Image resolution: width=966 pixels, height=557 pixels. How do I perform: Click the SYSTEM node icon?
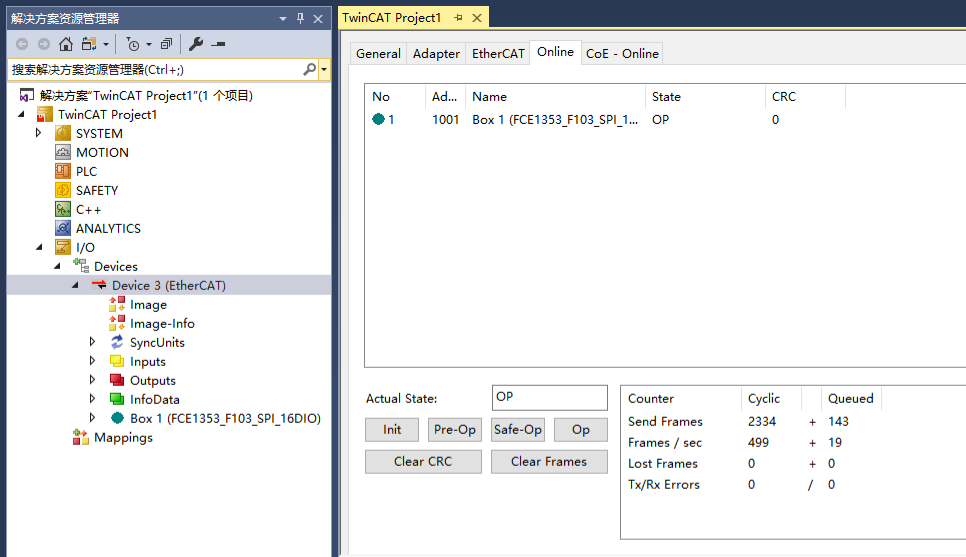[63, 133]
